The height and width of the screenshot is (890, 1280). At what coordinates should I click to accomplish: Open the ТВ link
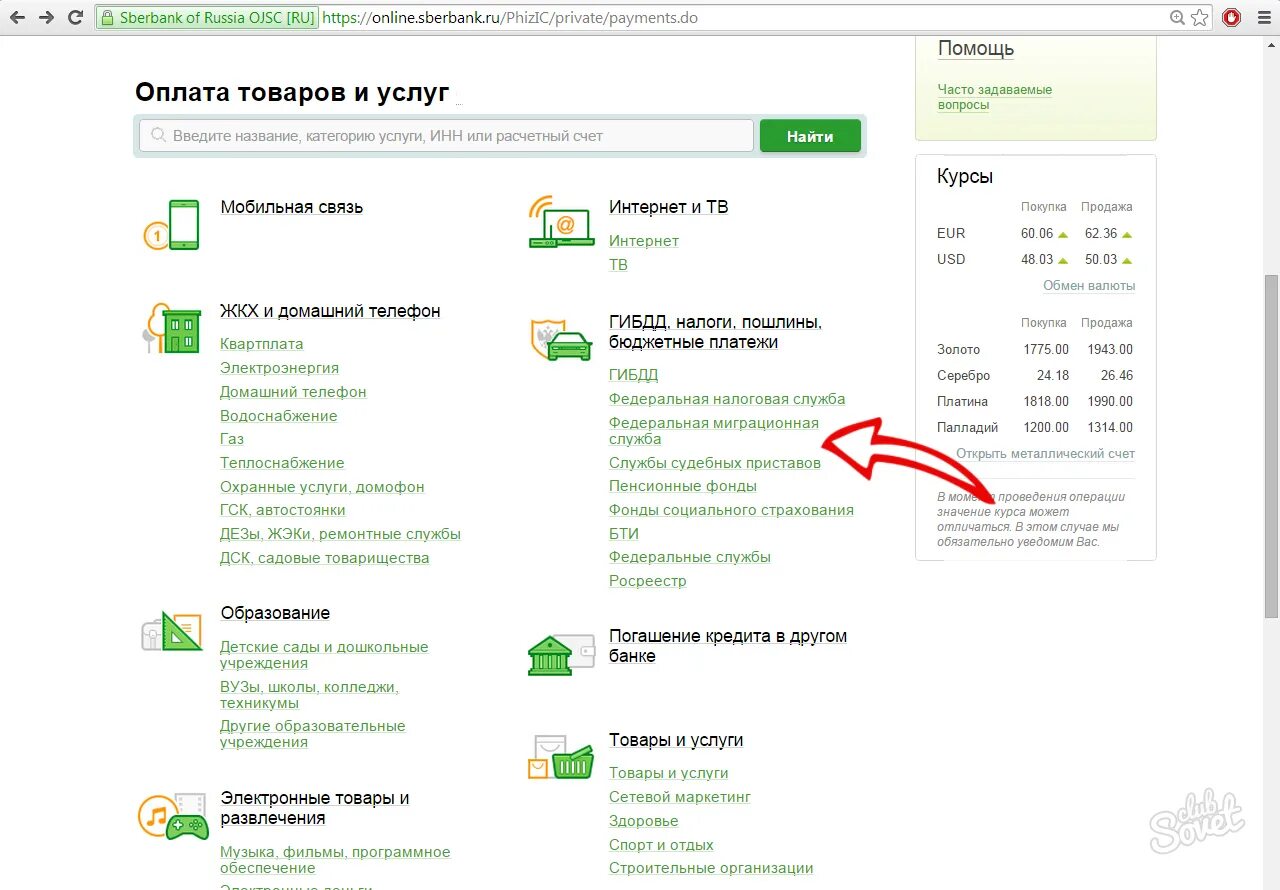[618, 265]
